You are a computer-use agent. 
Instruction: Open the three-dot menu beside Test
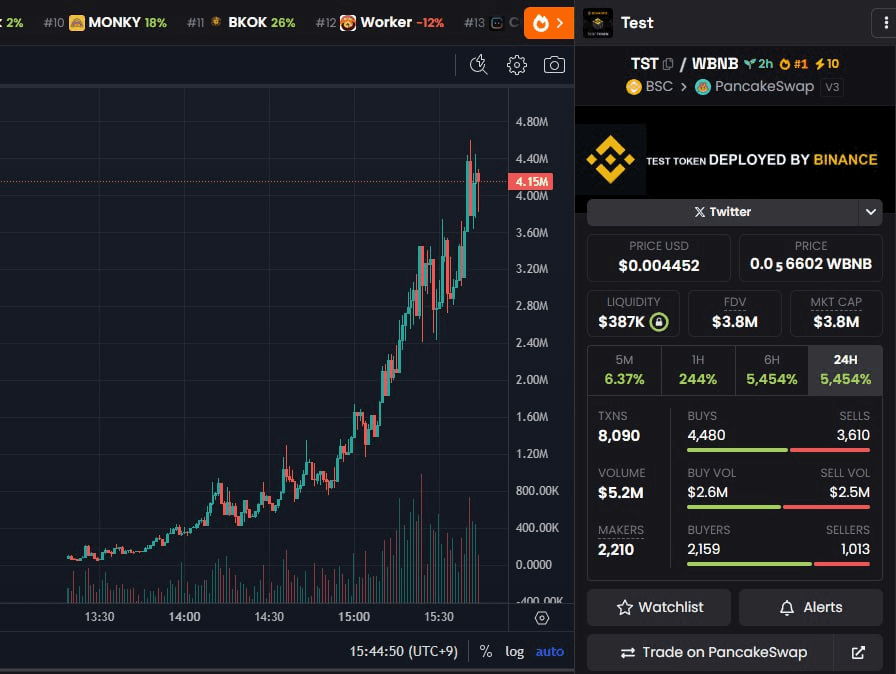pyautogui.click(x=885, y=23)
